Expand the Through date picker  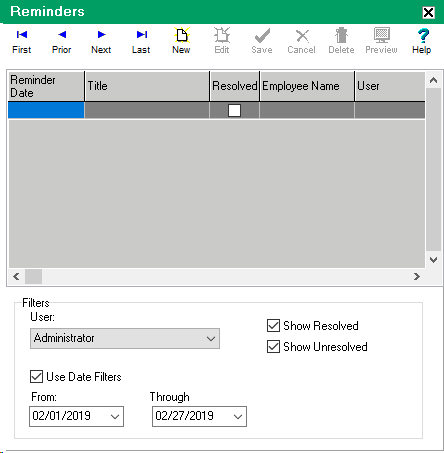pyautogui.click(x=238, y=416)
